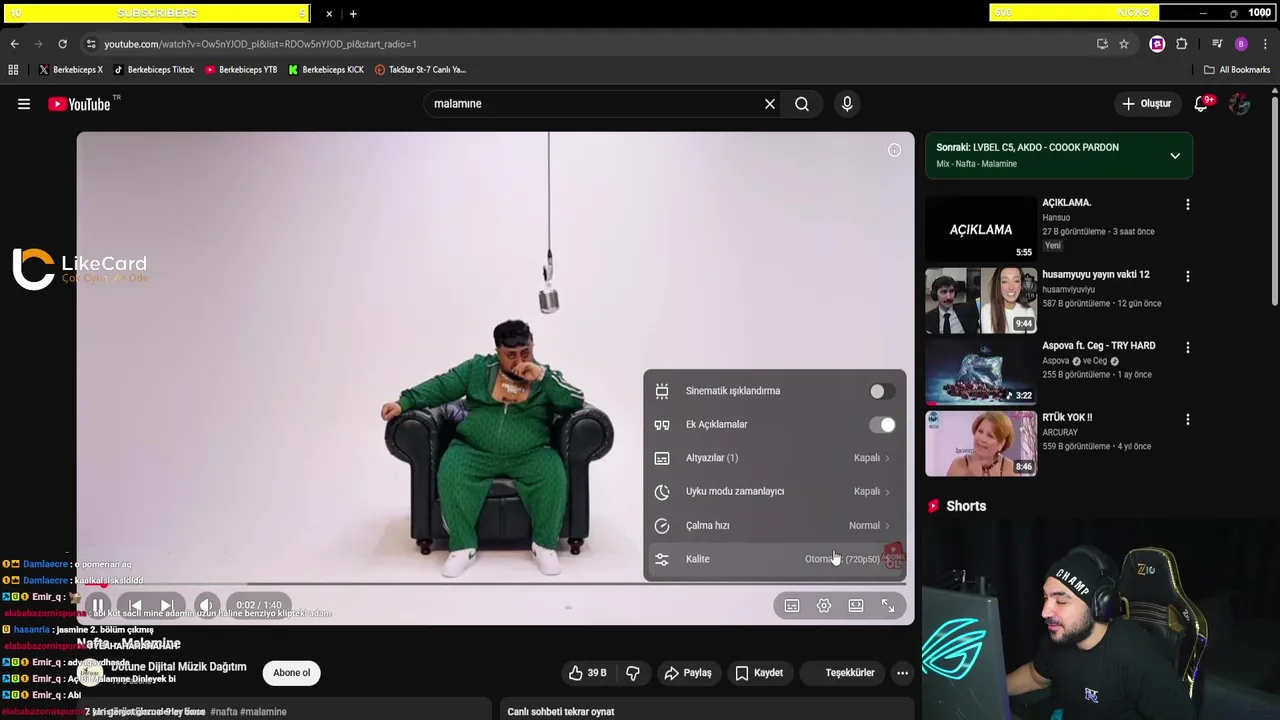Click Kaydet save button
This screenshot has height=720, width=1280.
pyautogui.click(x=759, y=673)
